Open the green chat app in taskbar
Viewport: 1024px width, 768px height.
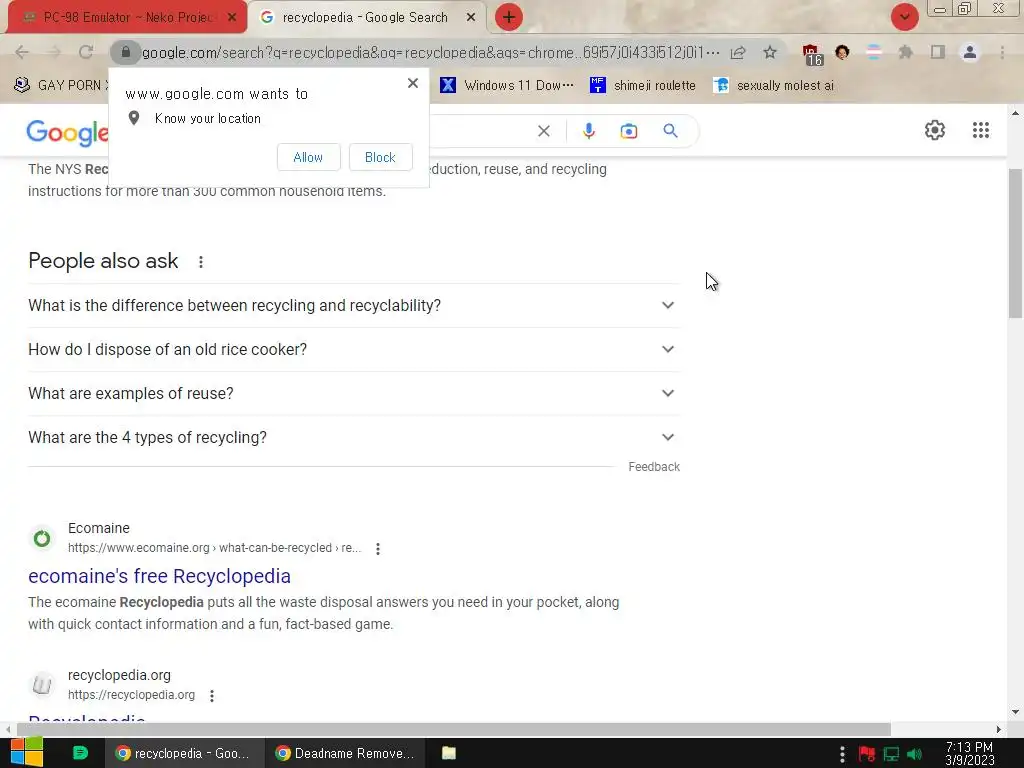click(80, 753)
